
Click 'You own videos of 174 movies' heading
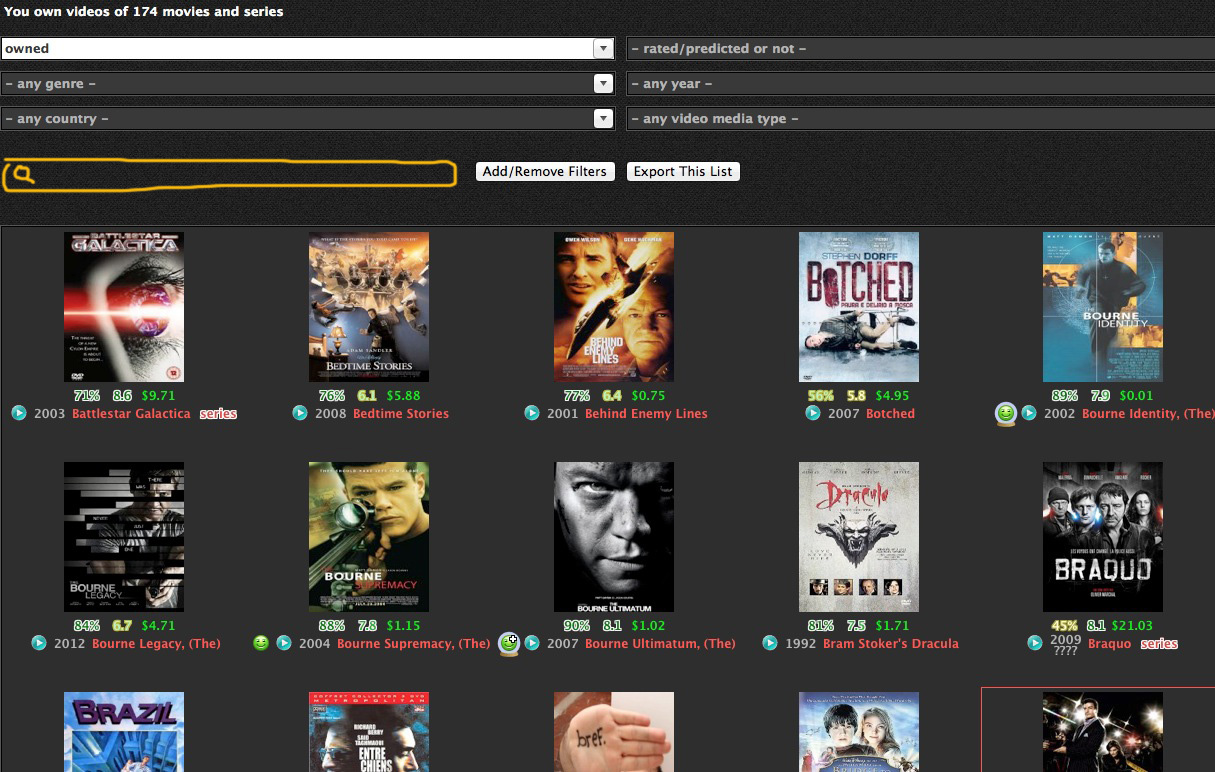click(x=143, y=12)
